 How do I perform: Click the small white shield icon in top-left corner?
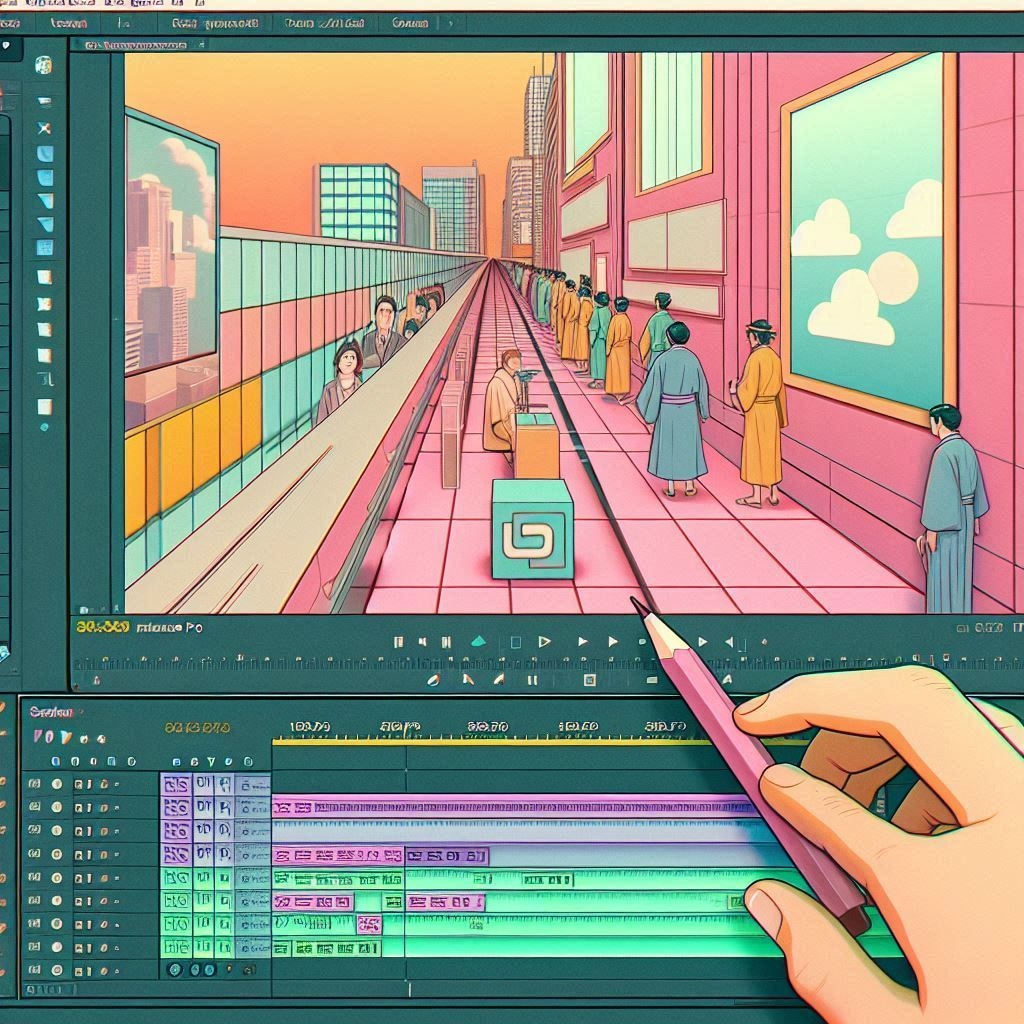click(x=6, y=46)
